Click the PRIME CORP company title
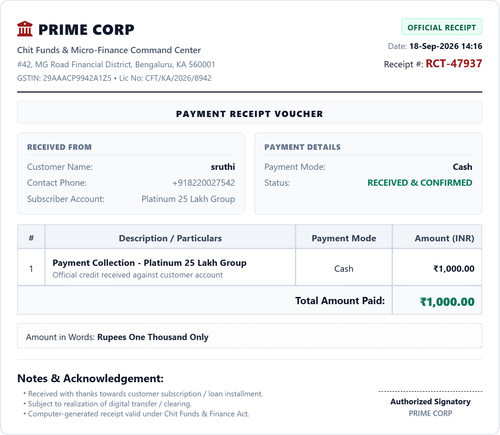Screen dimensions: 500x435 click(86, 30)
